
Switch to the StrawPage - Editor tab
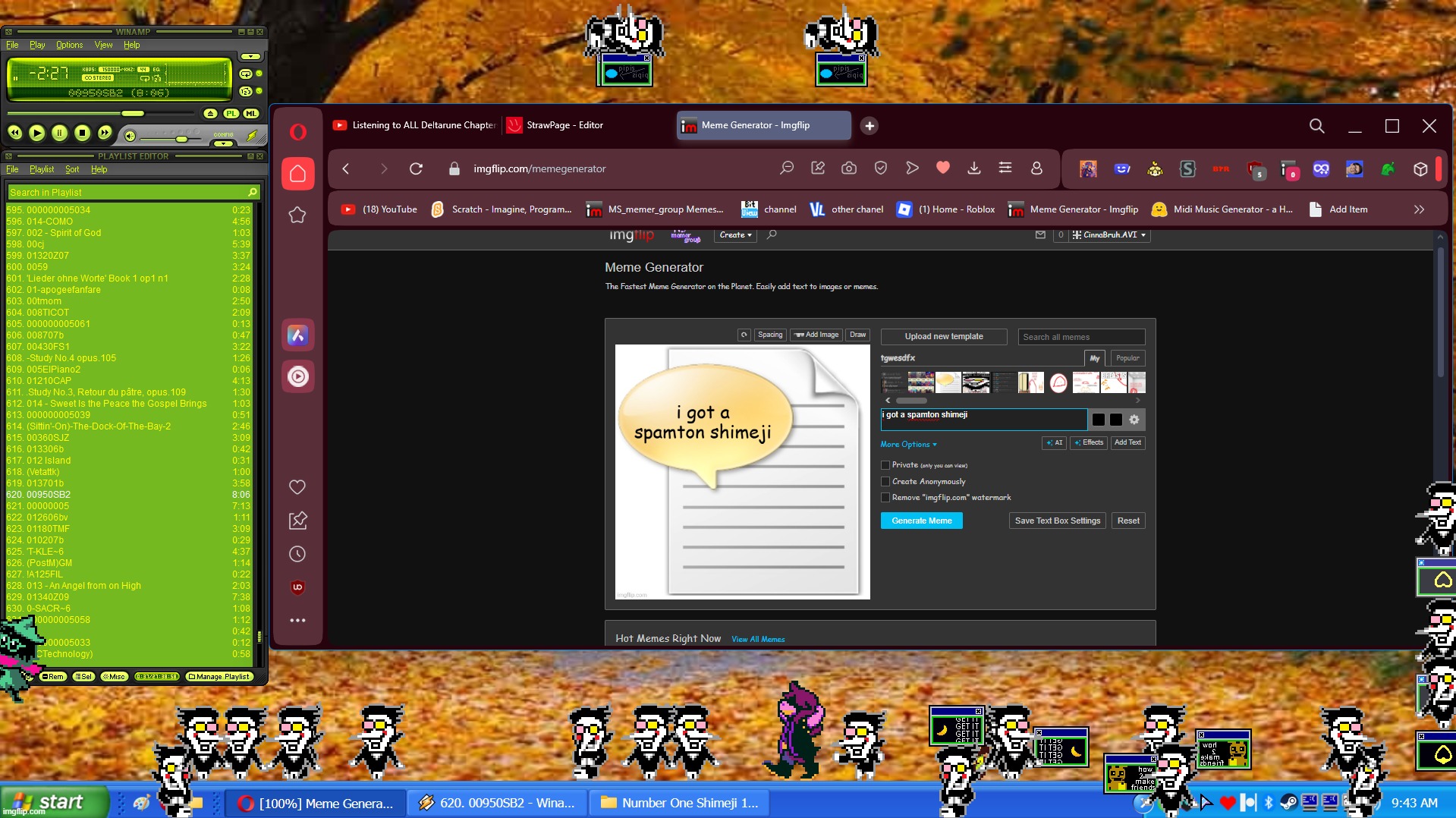pos(564,125)
